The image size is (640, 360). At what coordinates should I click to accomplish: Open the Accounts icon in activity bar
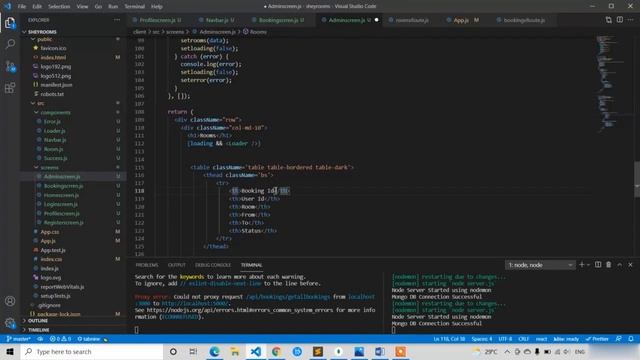[10, 301]
